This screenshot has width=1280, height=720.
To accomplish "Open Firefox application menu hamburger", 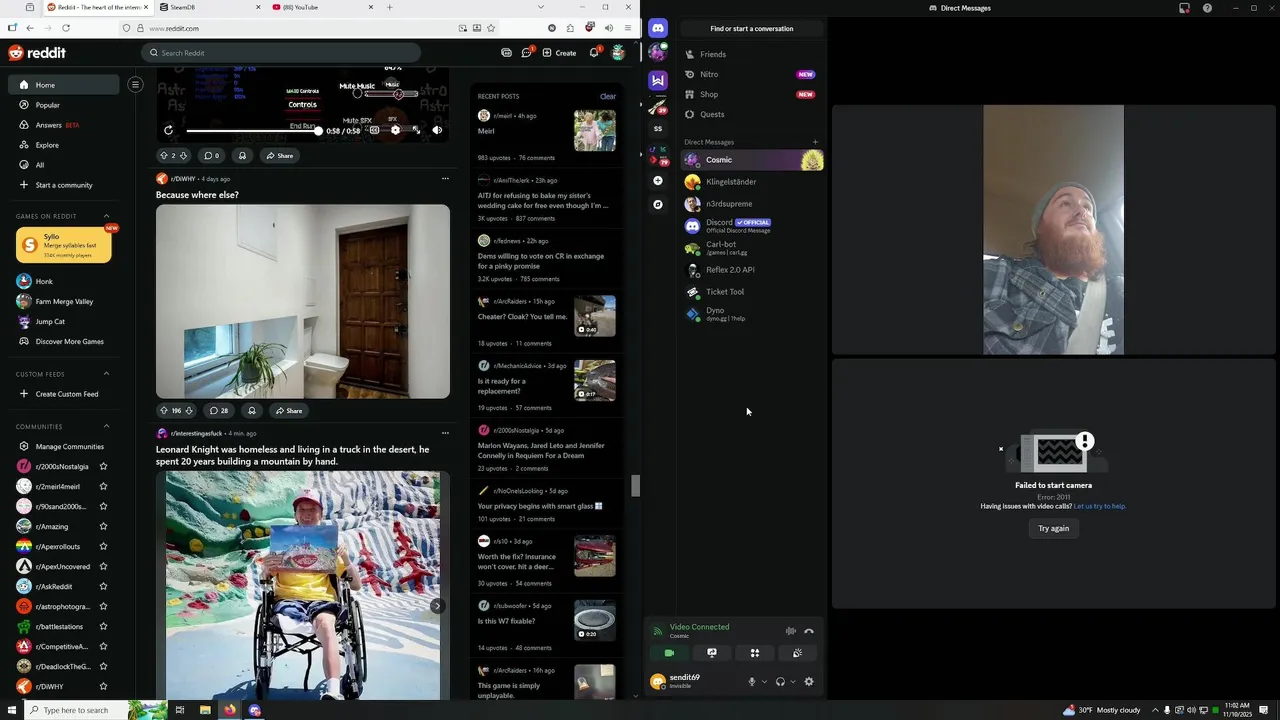I will pos(628,28).
